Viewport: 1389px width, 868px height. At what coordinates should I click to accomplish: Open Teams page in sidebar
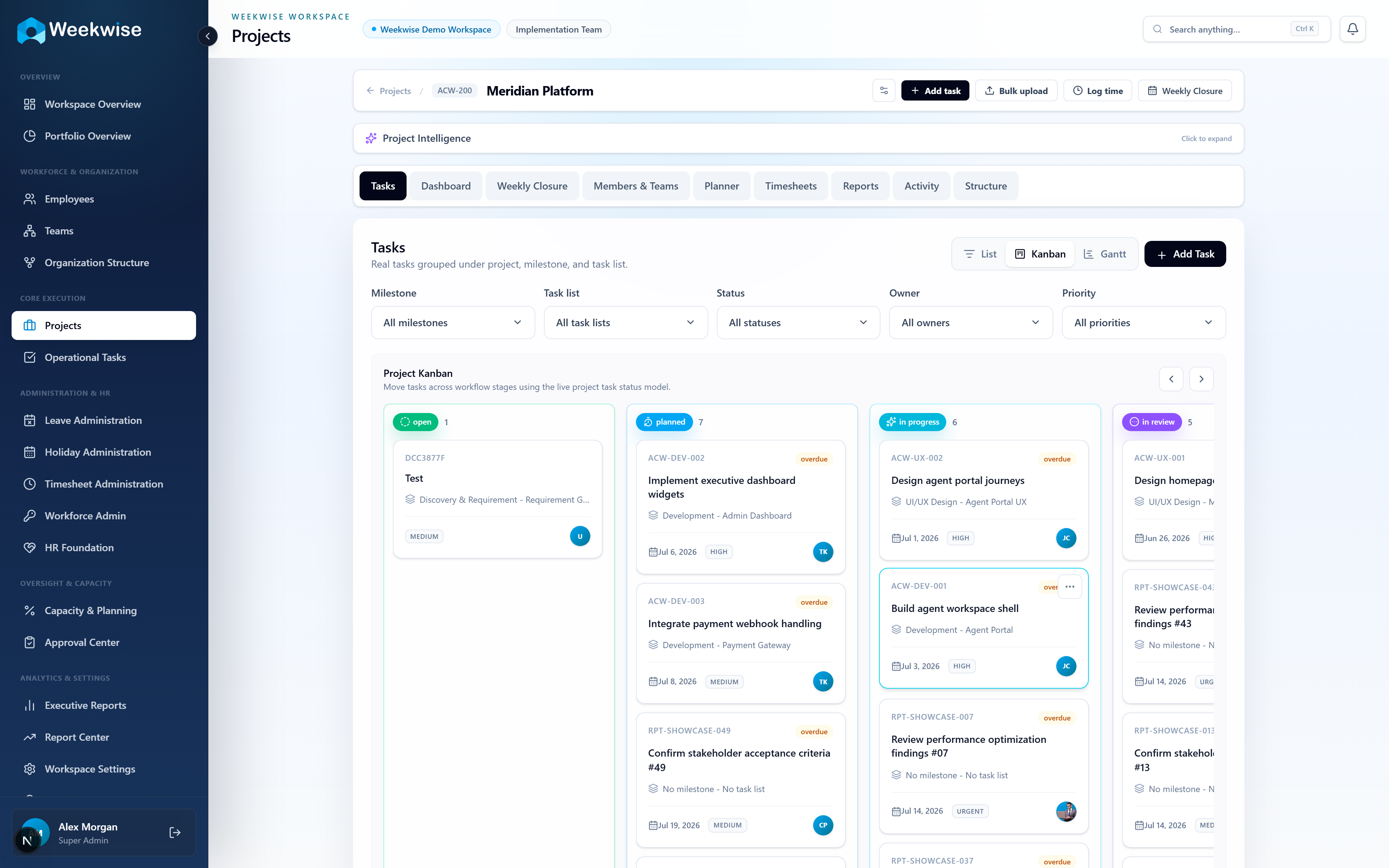click(103, 231)
